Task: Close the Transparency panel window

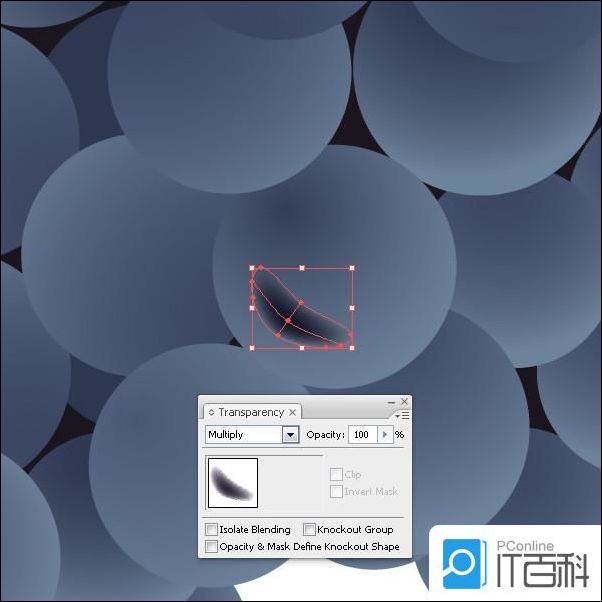Action: click(x=404, y=402)
